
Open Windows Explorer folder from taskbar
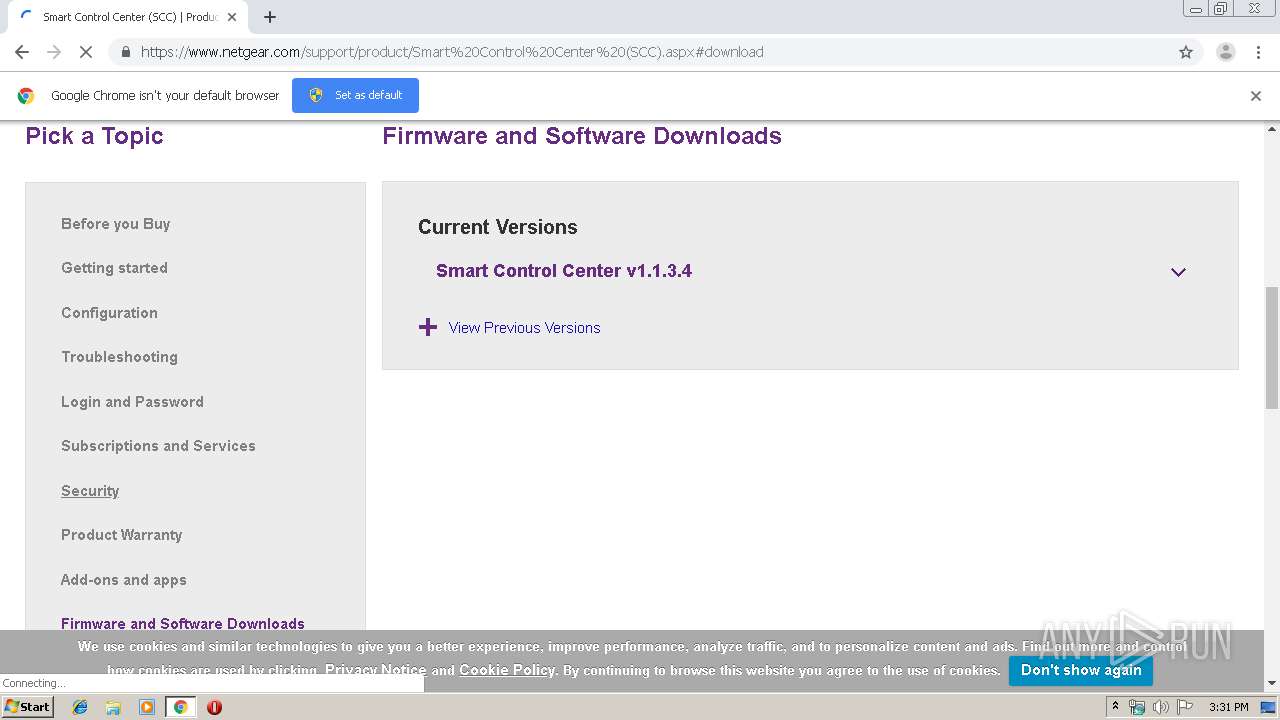click(113, 707)
